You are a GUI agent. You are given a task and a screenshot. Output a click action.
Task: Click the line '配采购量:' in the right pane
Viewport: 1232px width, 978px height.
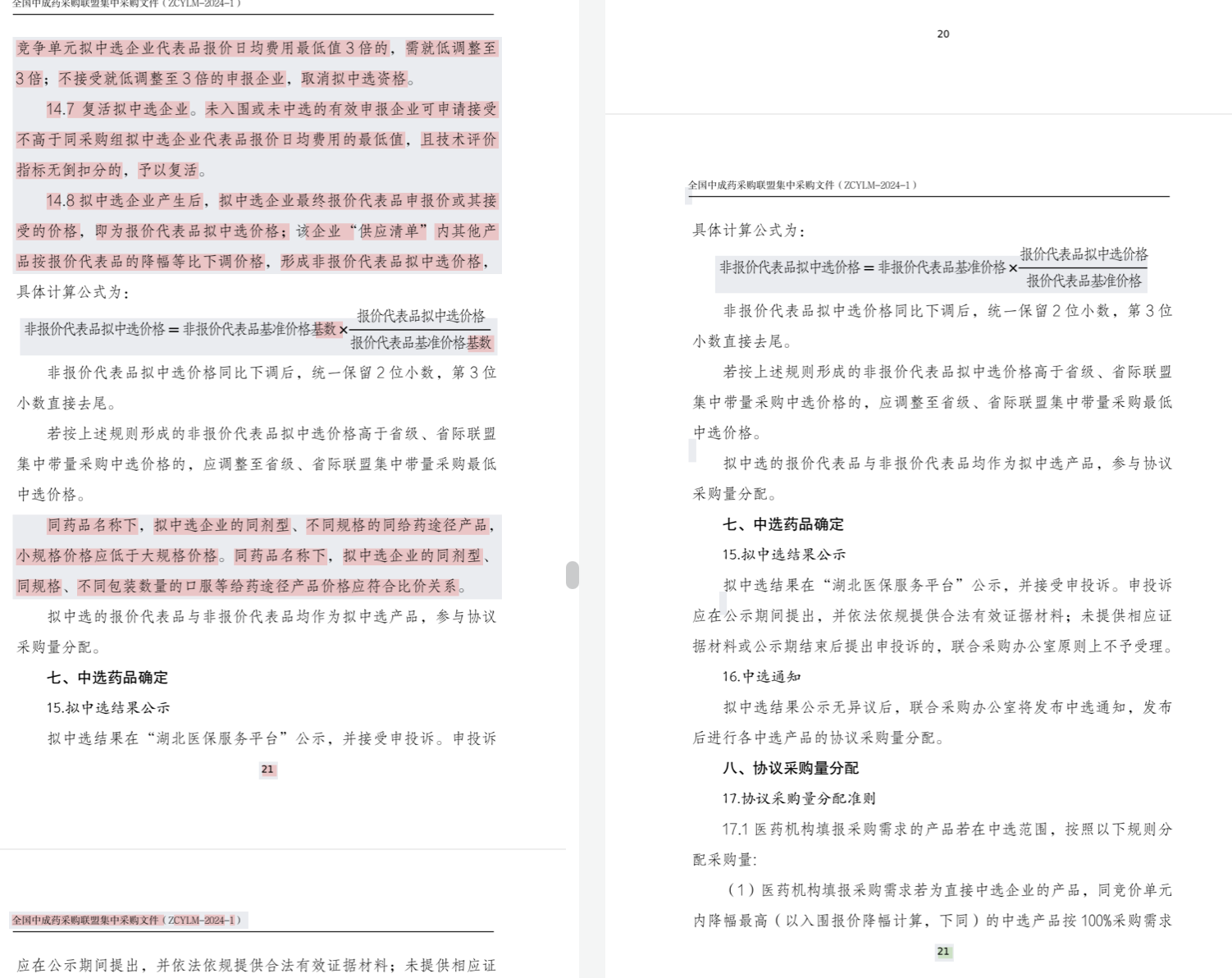click(725, 860)
